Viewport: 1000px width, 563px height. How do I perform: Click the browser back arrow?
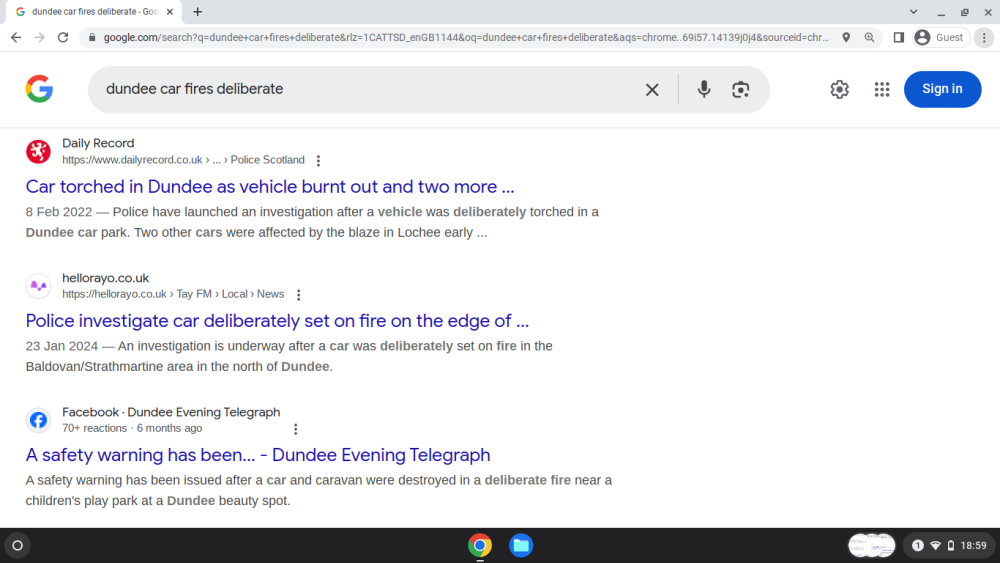pos(16,38)
